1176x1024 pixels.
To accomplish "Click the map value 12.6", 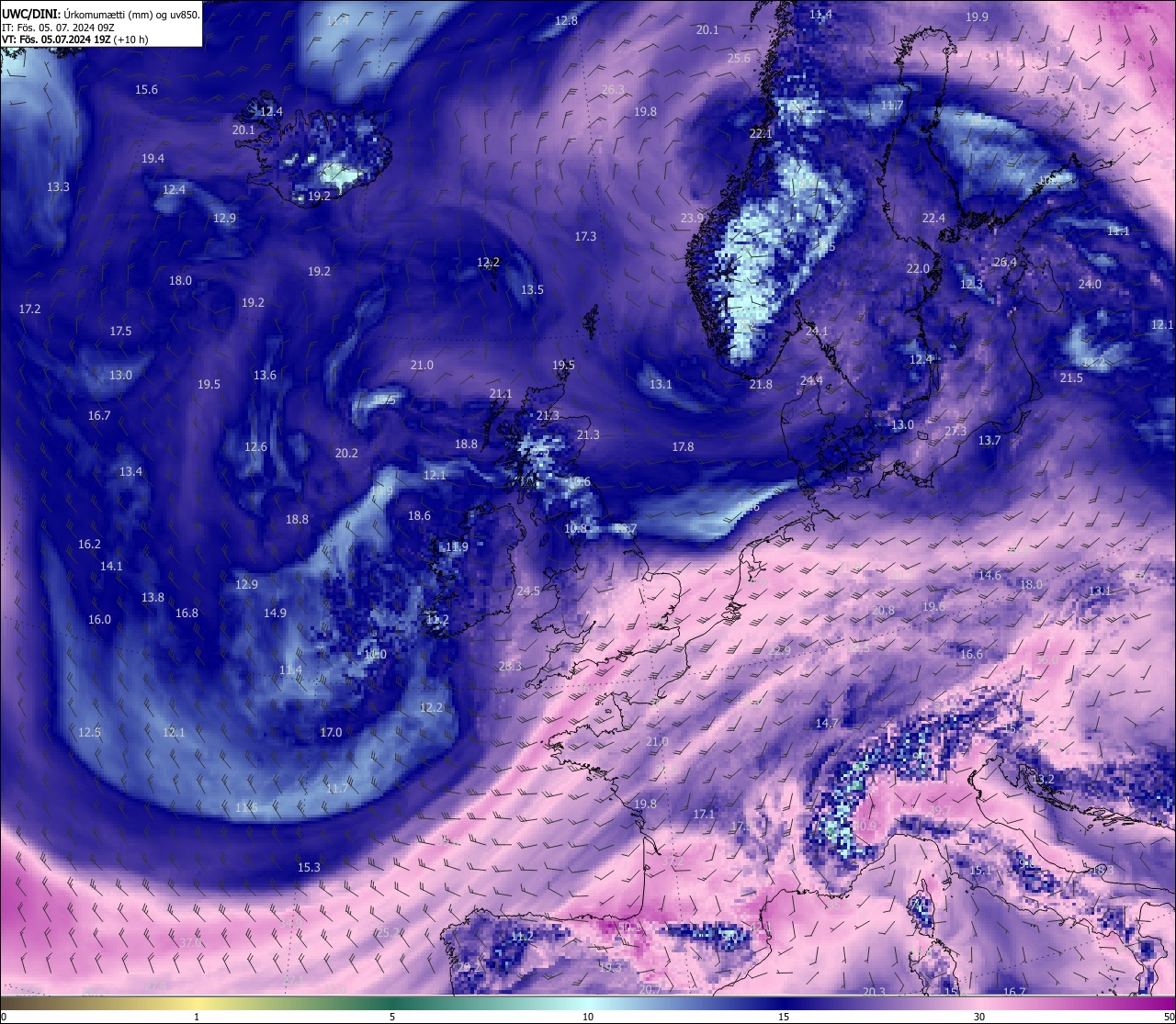I will pos(255,446).
